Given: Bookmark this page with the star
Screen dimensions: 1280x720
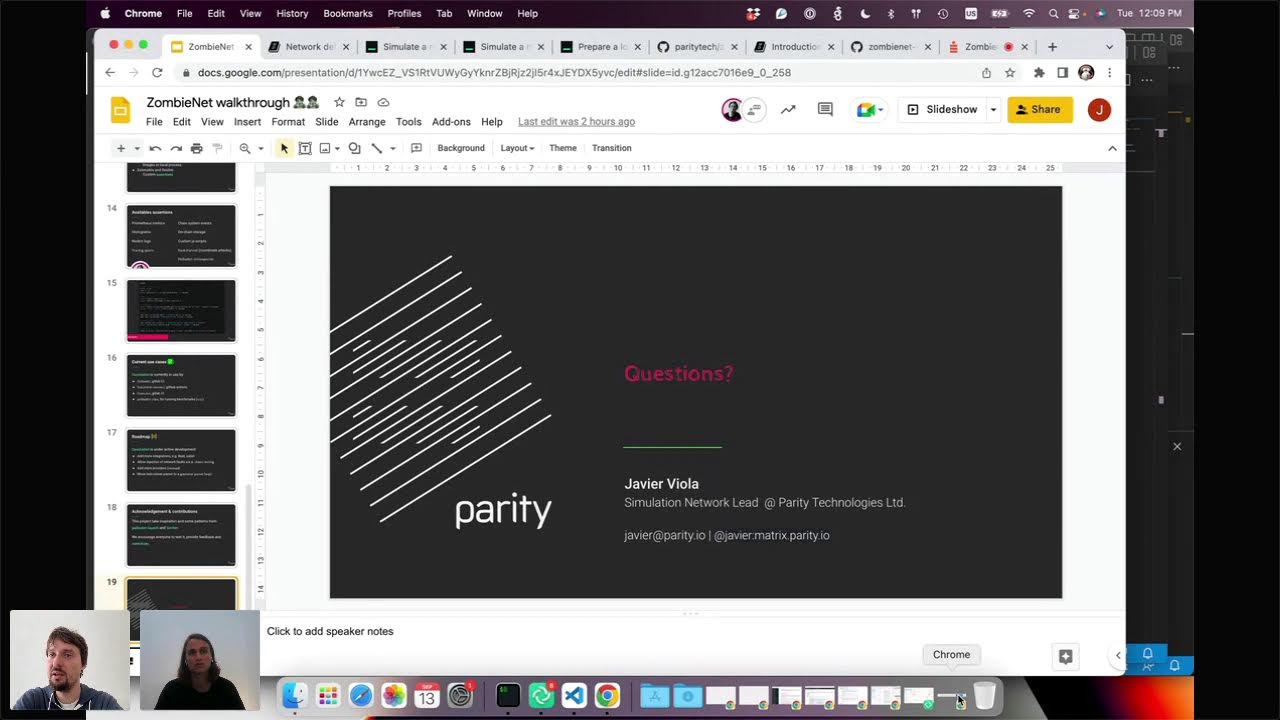Looking at the screenshot, I should click(1010, 73).
